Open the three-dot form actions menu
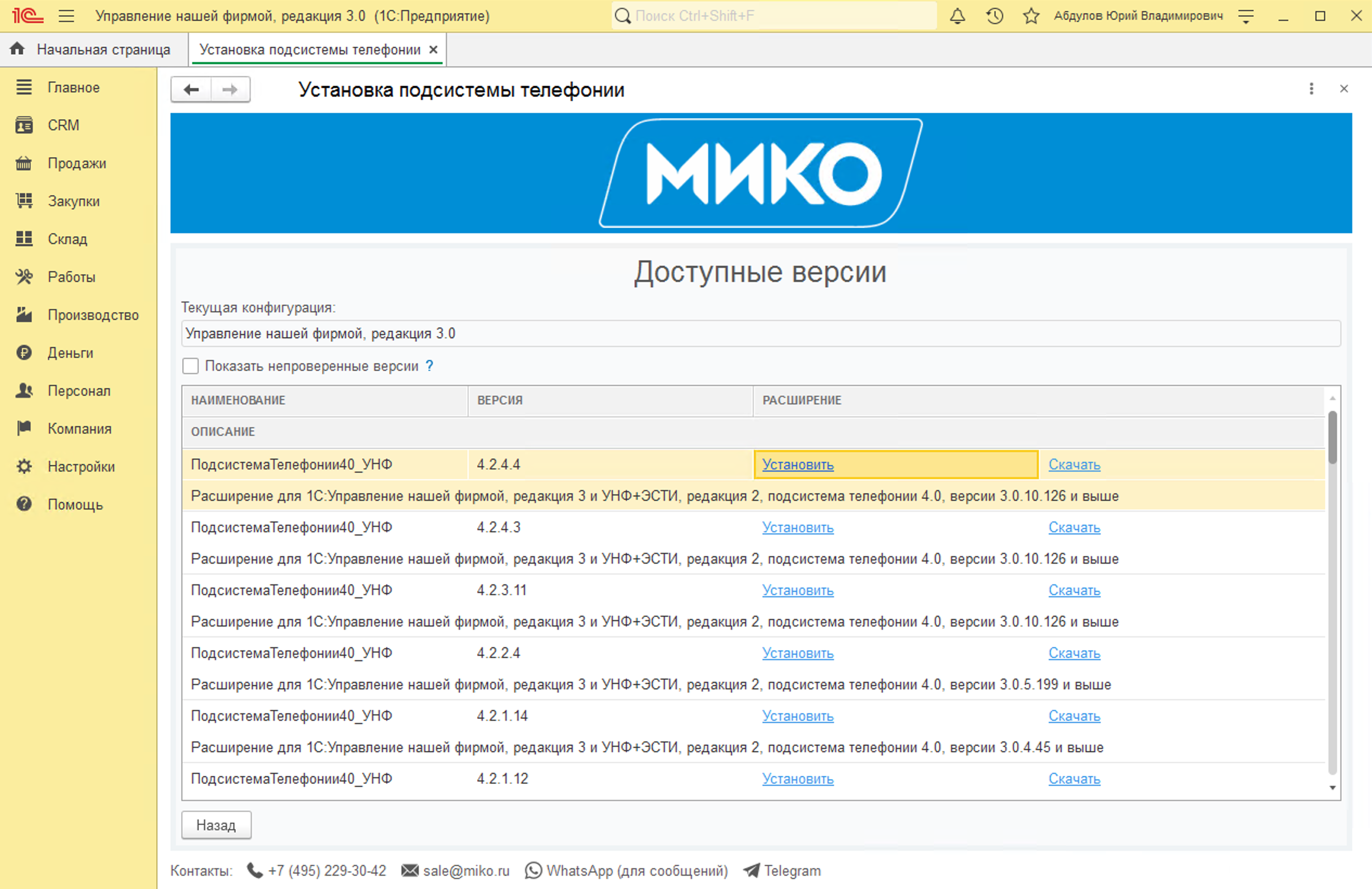 1311,89
